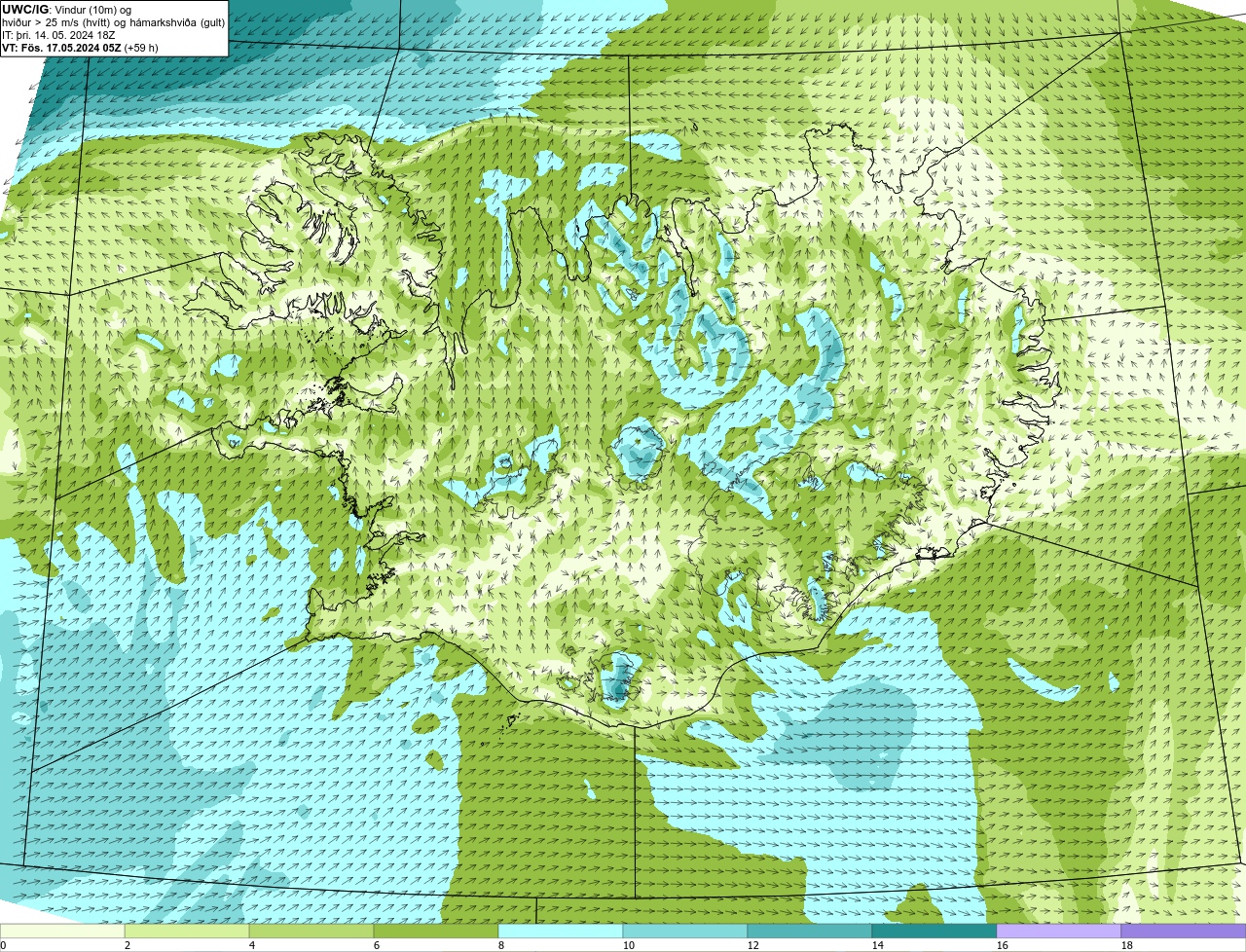Screen dimensions: 1246x952
Task: Click the legend scale label '6'
Action: [377, 945]
